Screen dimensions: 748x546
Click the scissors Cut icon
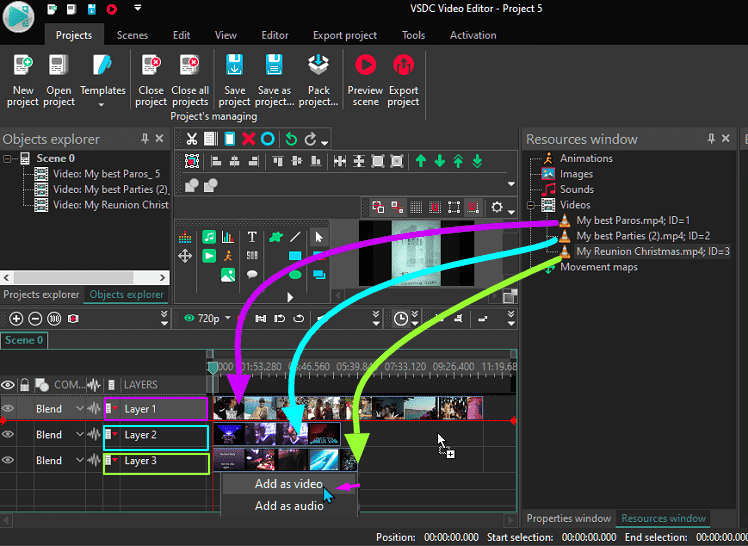click(192, 139)
